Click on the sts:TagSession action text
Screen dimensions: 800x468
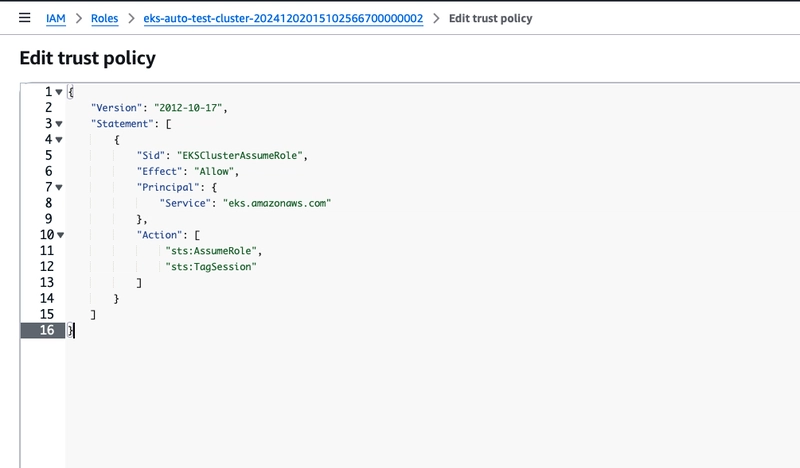tap(212, 267)
